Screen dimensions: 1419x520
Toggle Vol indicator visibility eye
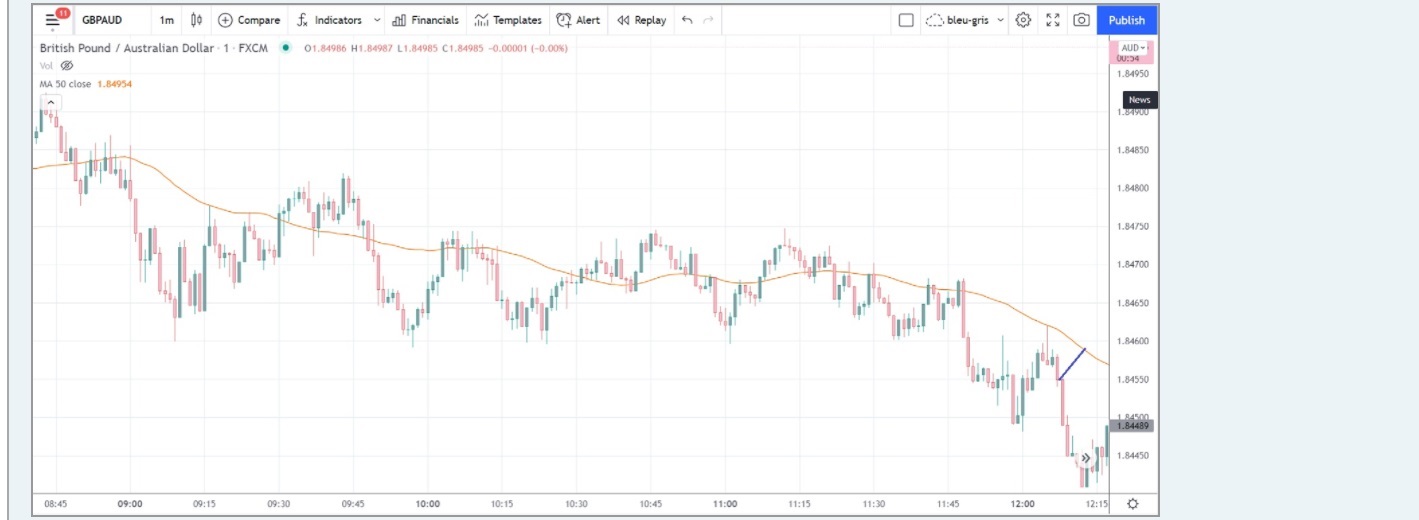(67, 65)
